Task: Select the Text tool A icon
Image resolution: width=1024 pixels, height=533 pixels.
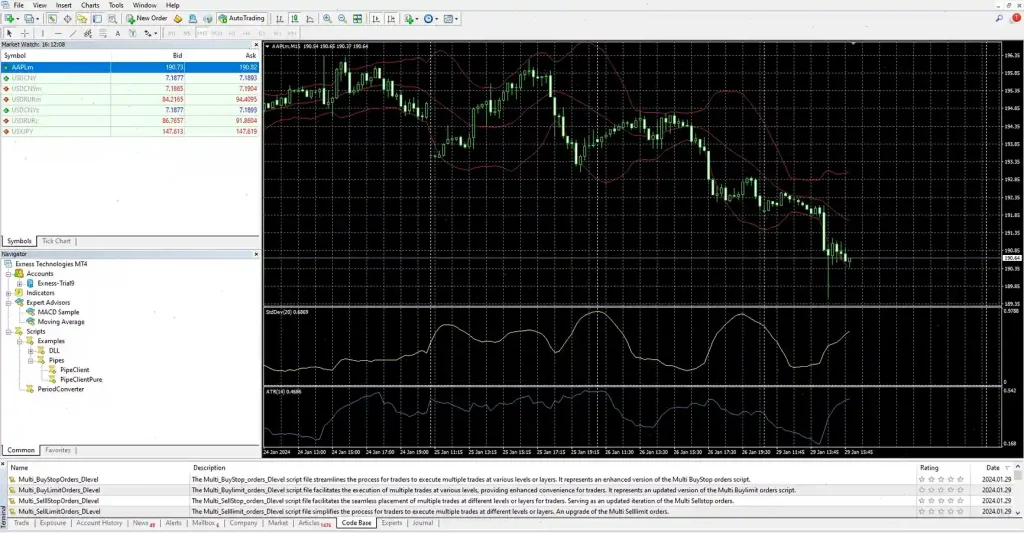Action: click(x=118, y=33)
